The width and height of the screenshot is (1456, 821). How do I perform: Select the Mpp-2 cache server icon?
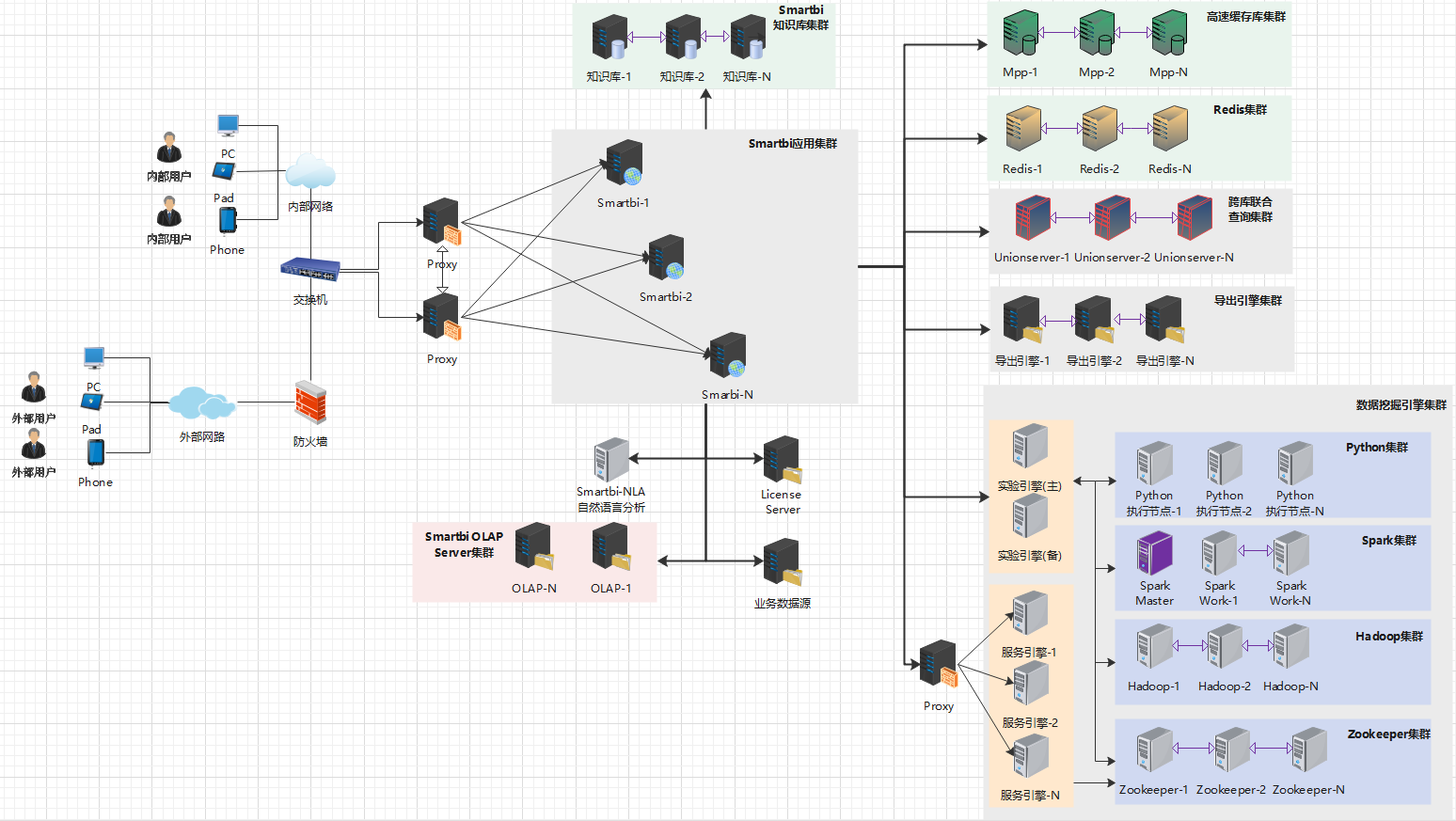click(1097, 33)
